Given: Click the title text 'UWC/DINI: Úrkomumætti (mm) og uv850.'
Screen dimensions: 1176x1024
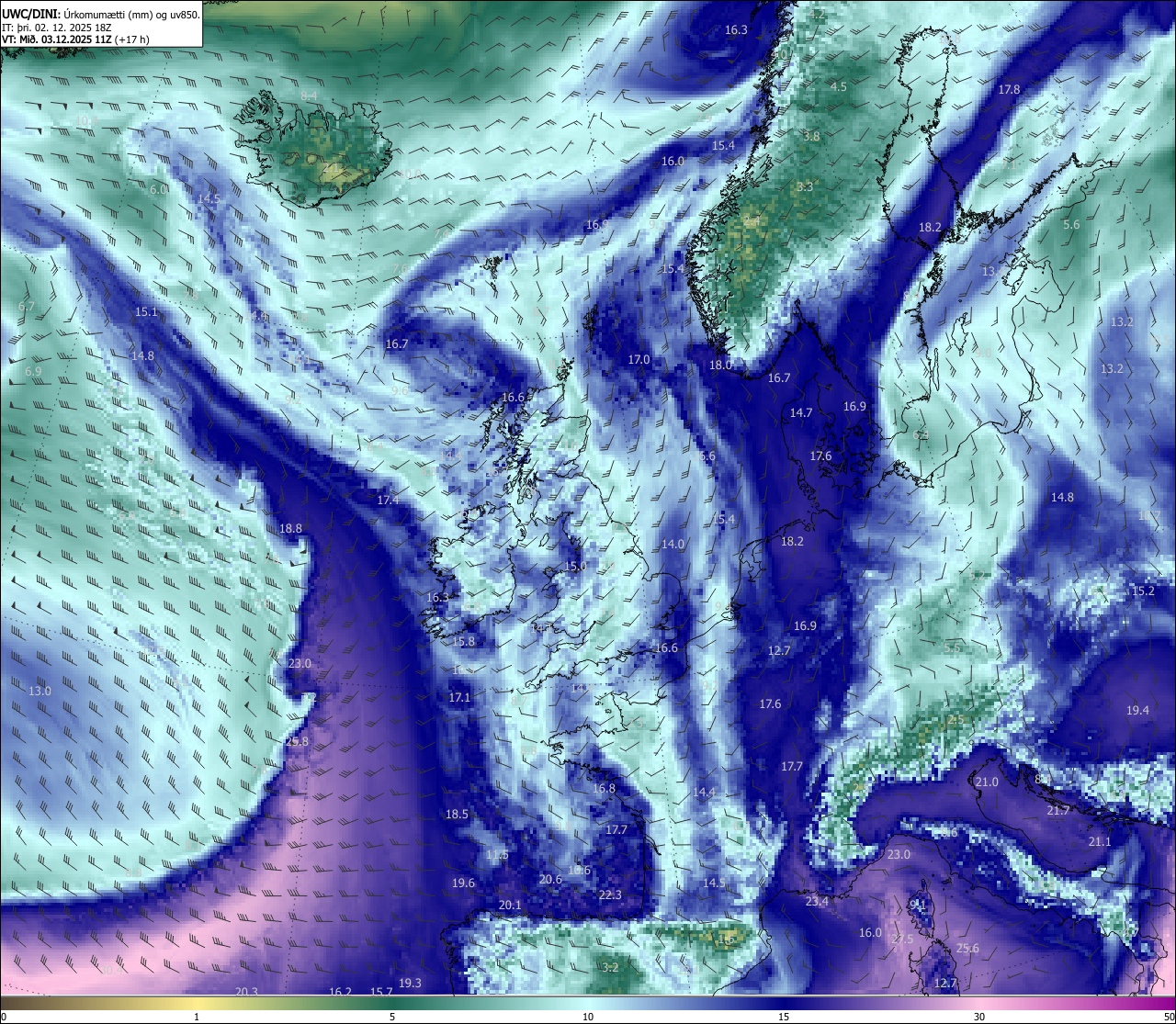Looking at the screenshot, I should point(101,15).
